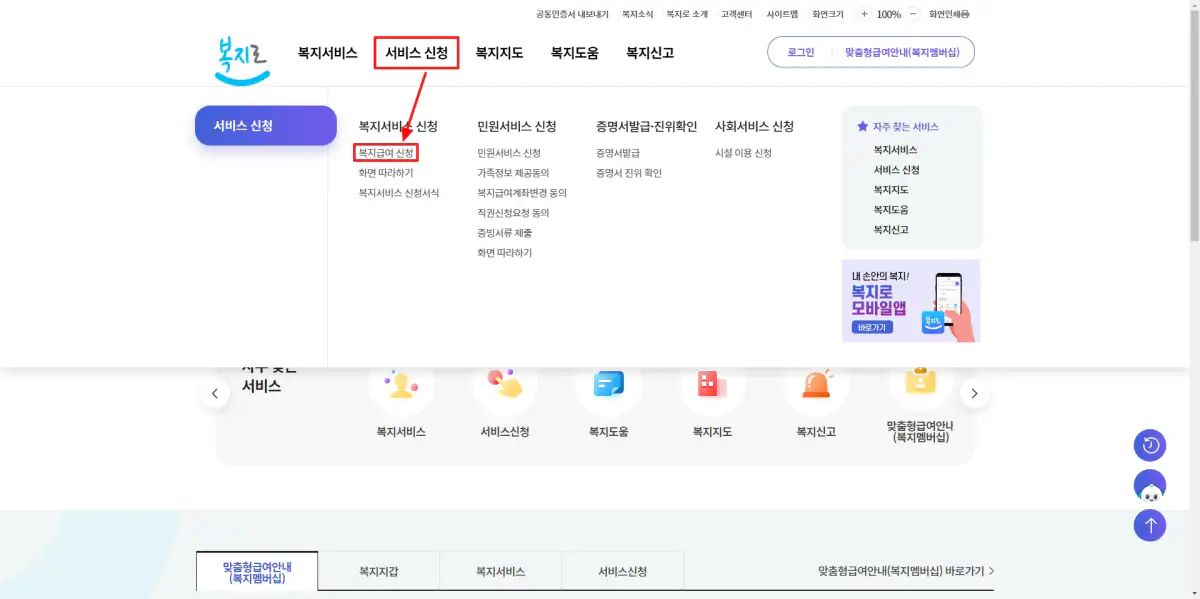The width and height of the screenshot is (1200, 599).
Task: Switch to bottom 복지서비스 tab
Action: (x=501, y=572)
